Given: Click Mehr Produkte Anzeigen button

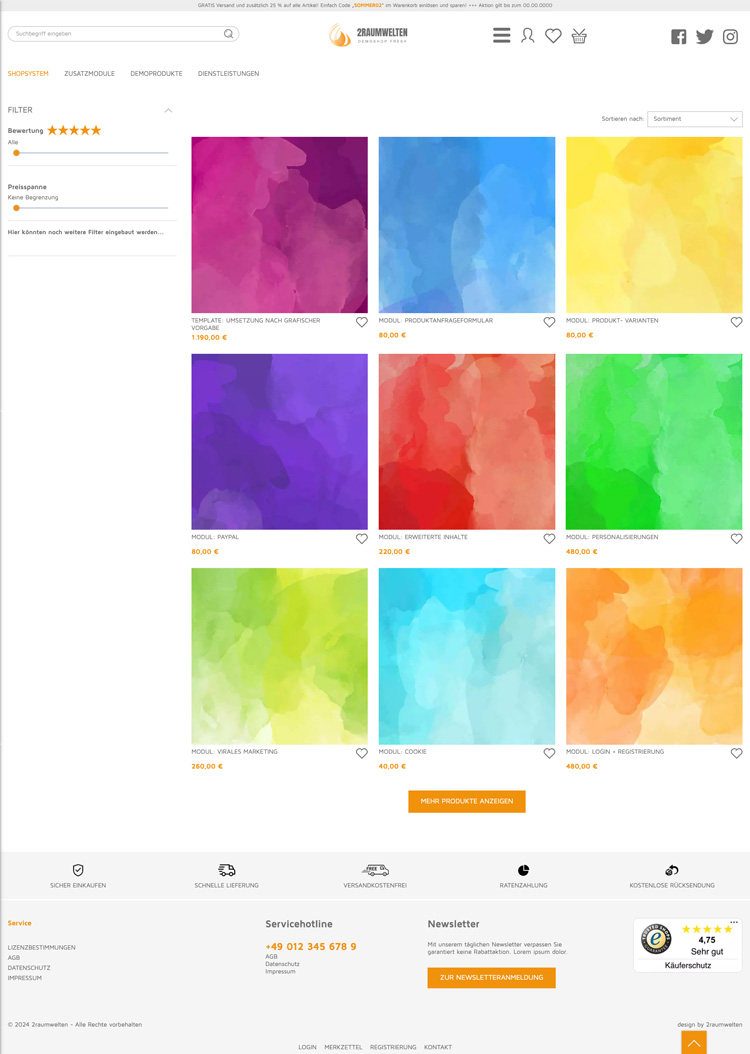Looking at the screenshot, I should [x=467, y=801].
